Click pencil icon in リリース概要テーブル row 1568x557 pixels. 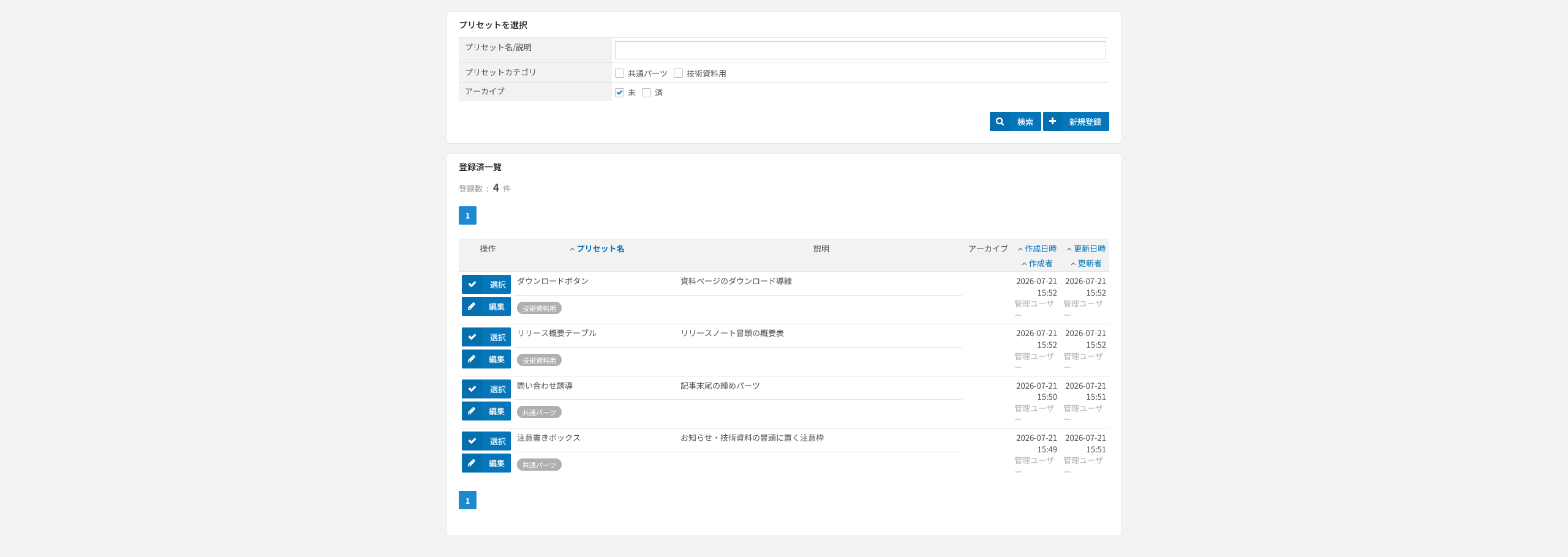(x=472, y=359)
